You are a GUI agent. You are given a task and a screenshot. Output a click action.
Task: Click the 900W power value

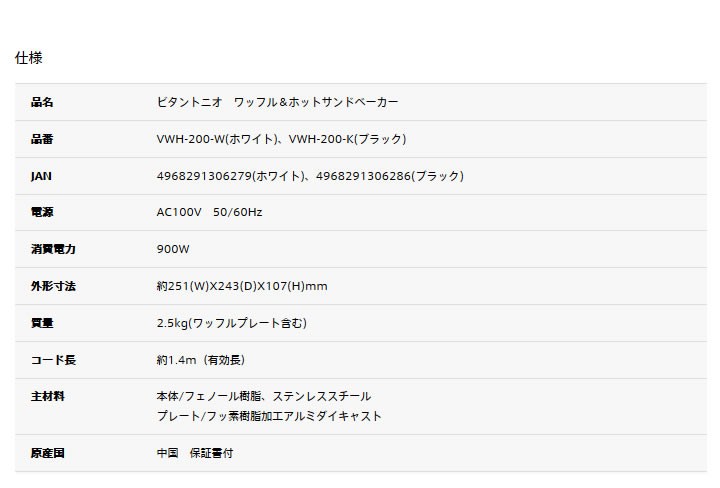[x=173, y=249]
